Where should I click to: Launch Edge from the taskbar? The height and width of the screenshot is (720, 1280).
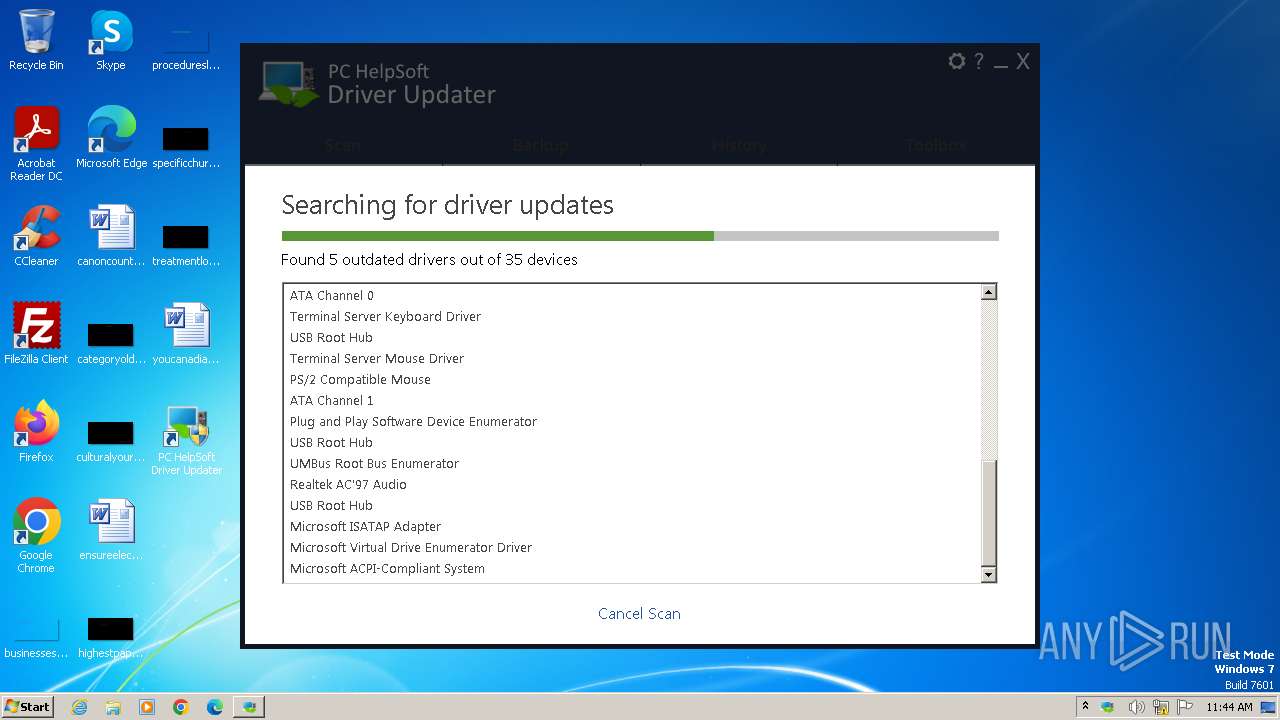pos(215,707)
